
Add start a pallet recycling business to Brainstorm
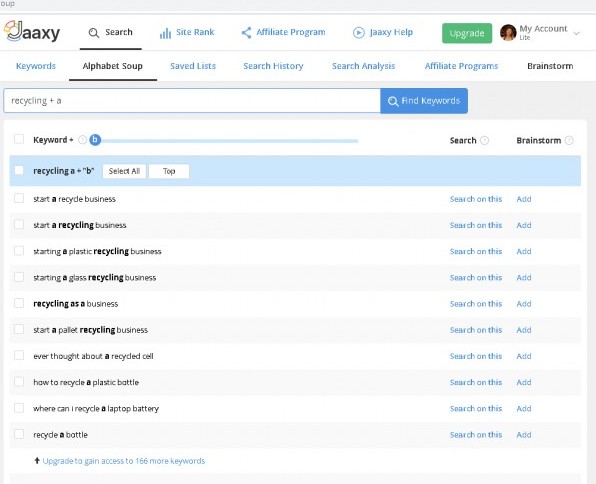tap(524, 330)
